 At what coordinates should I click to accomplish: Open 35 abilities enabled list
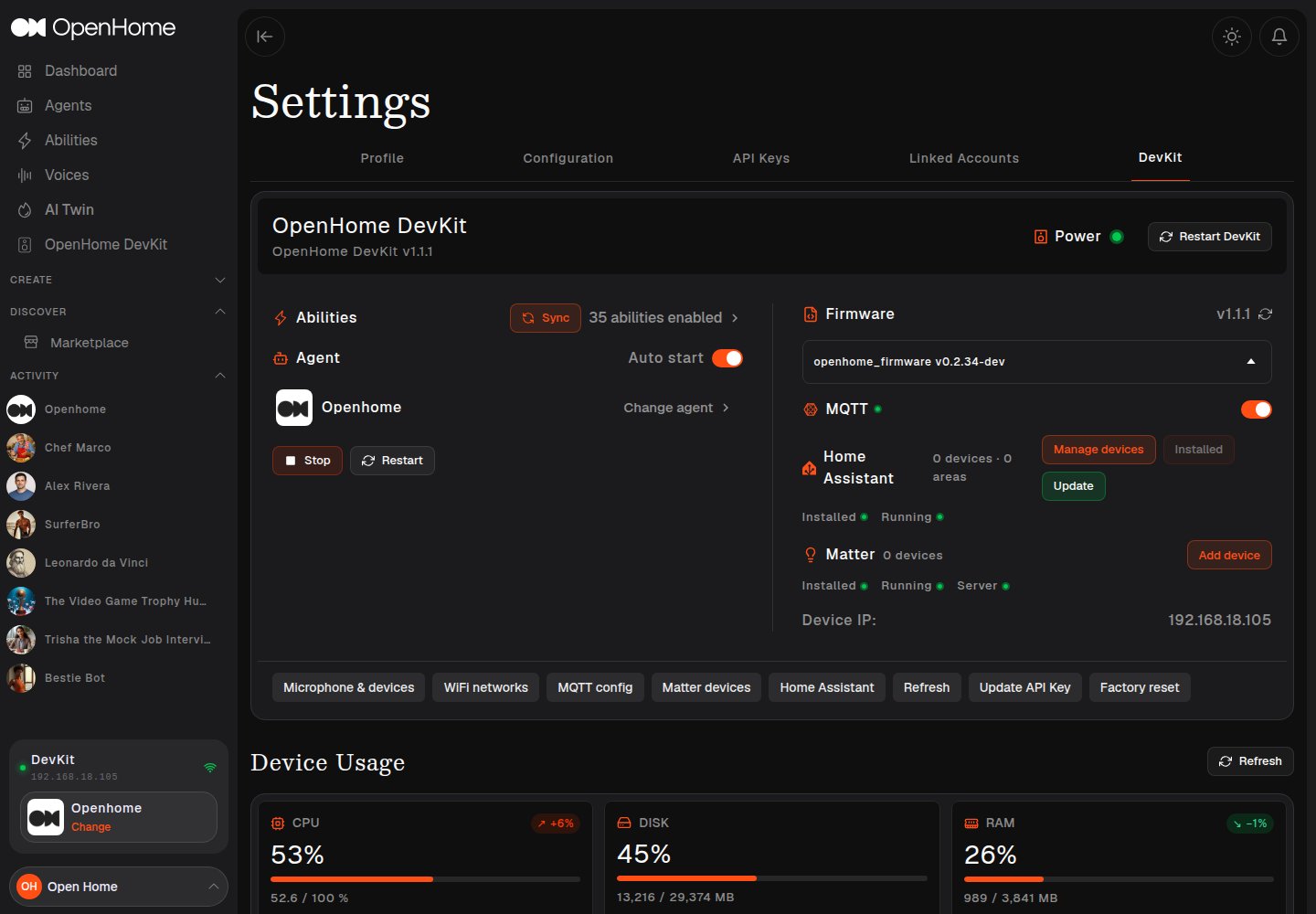coord(663,318)
